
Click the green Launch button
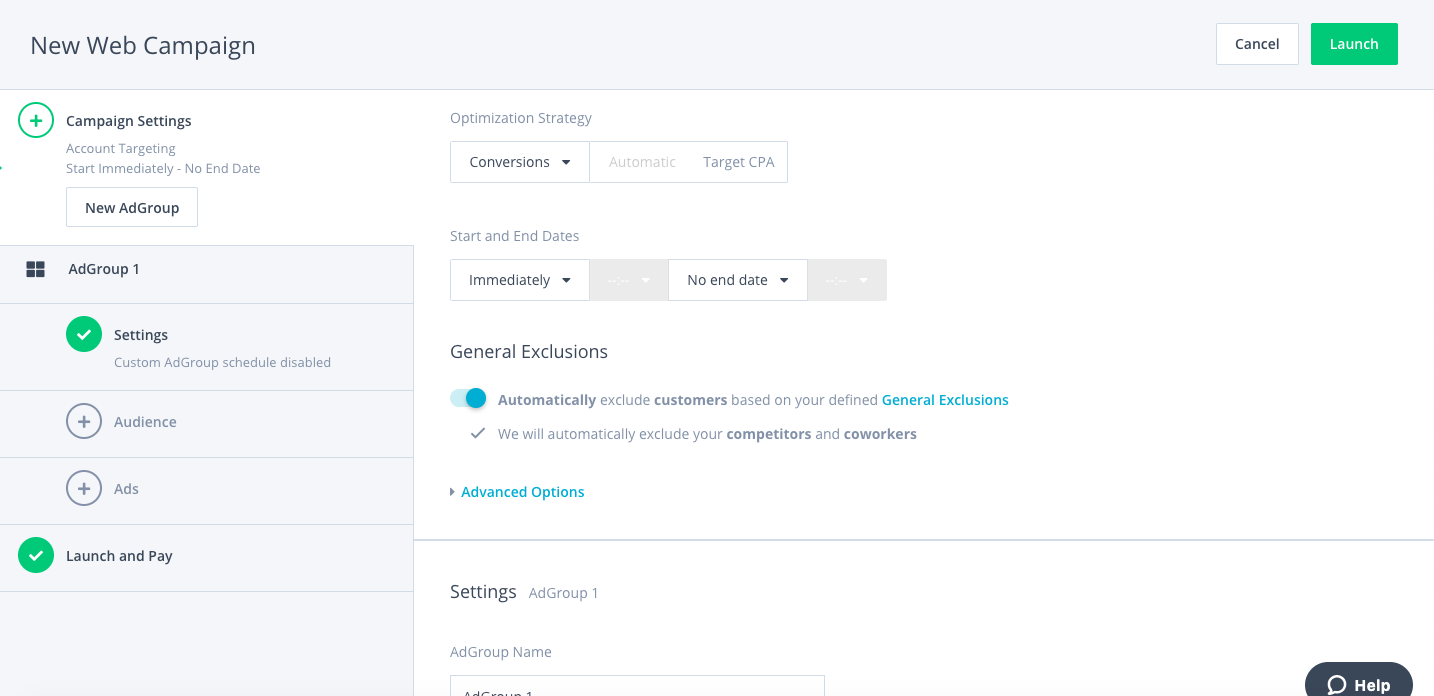[x=1354, y=44]
